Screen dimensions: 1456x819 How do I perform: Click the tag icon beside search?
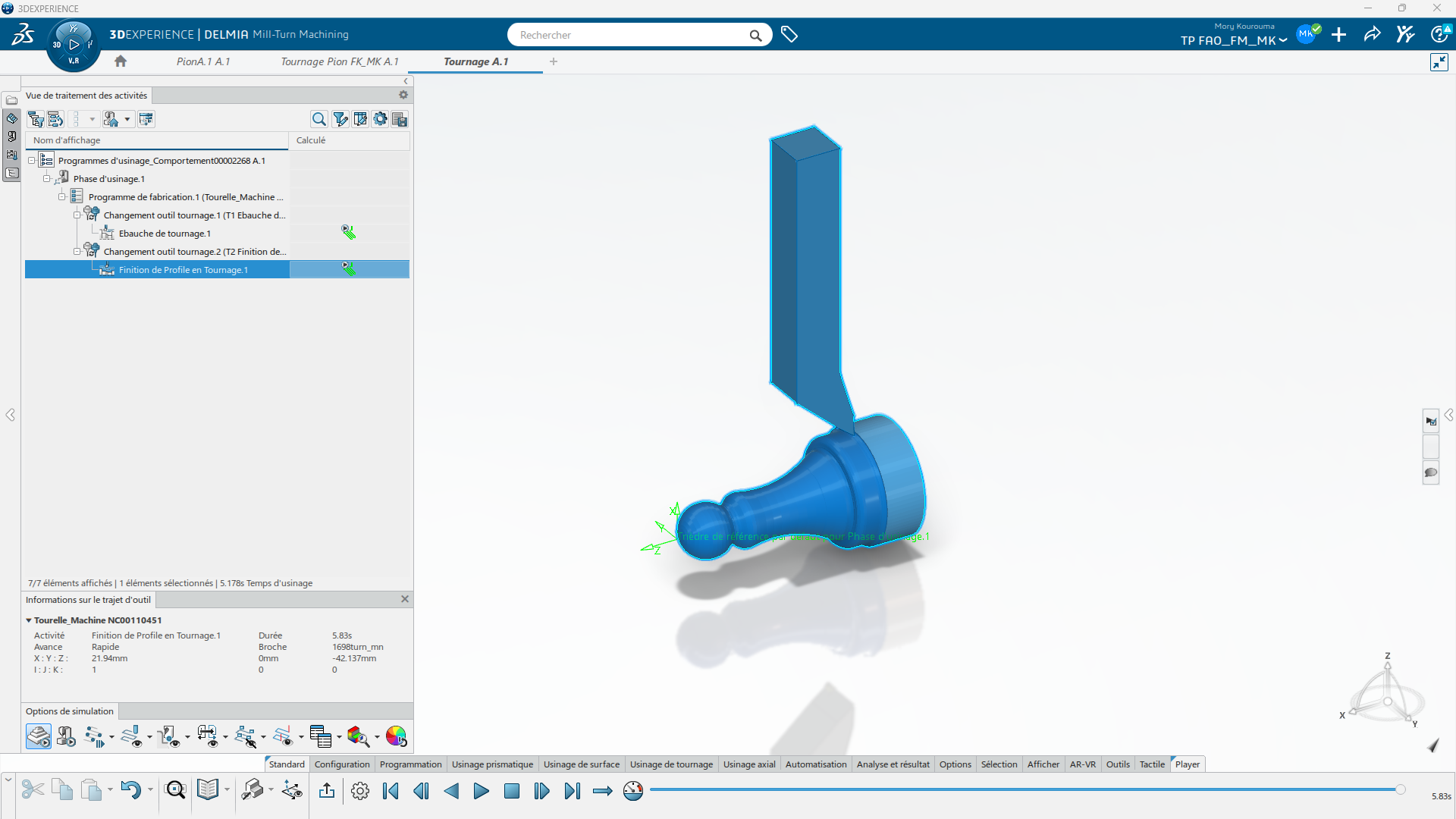pos(789,35)
